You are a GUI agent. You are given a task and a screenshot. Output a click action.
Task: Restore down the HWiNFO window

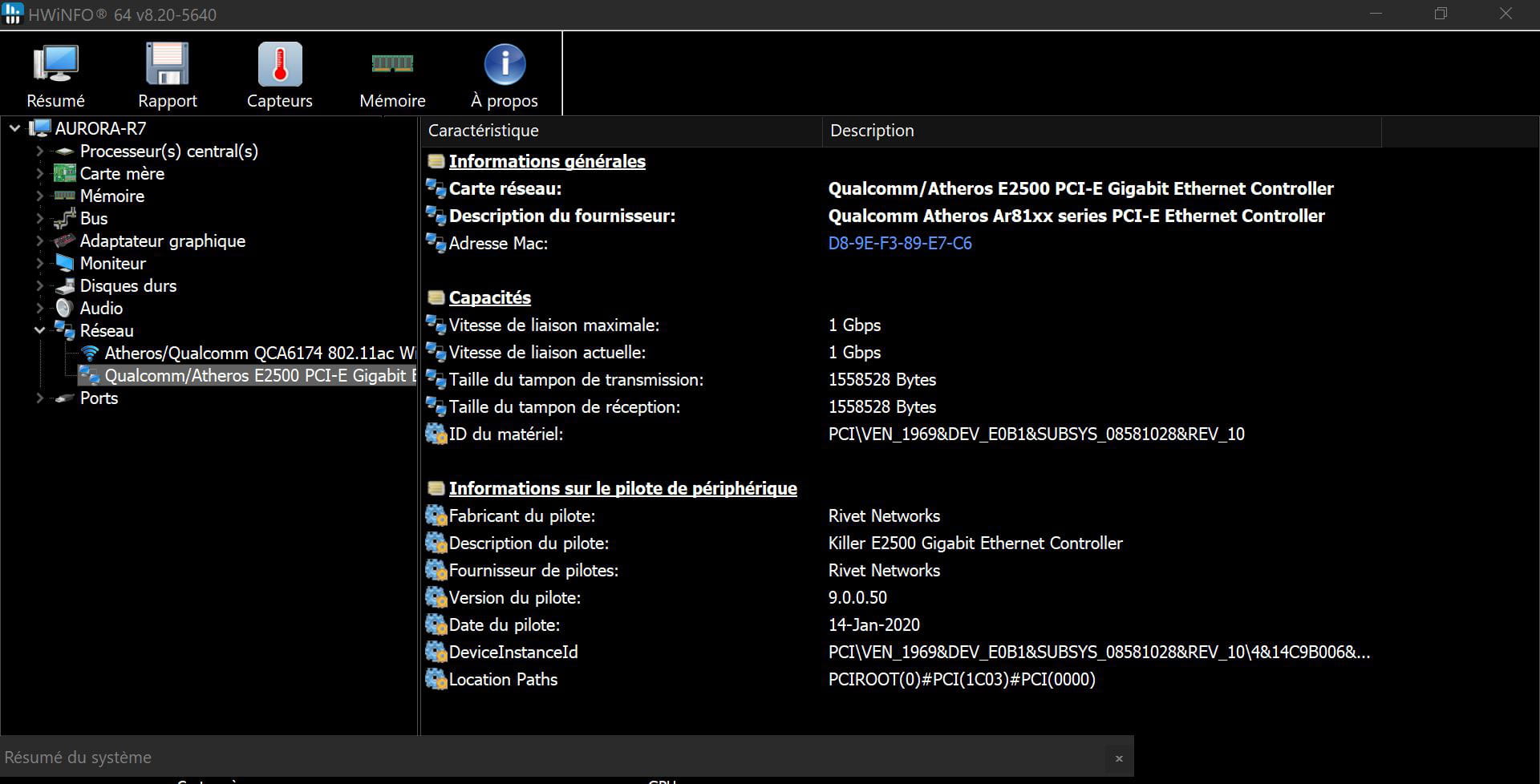[1441, 14]
